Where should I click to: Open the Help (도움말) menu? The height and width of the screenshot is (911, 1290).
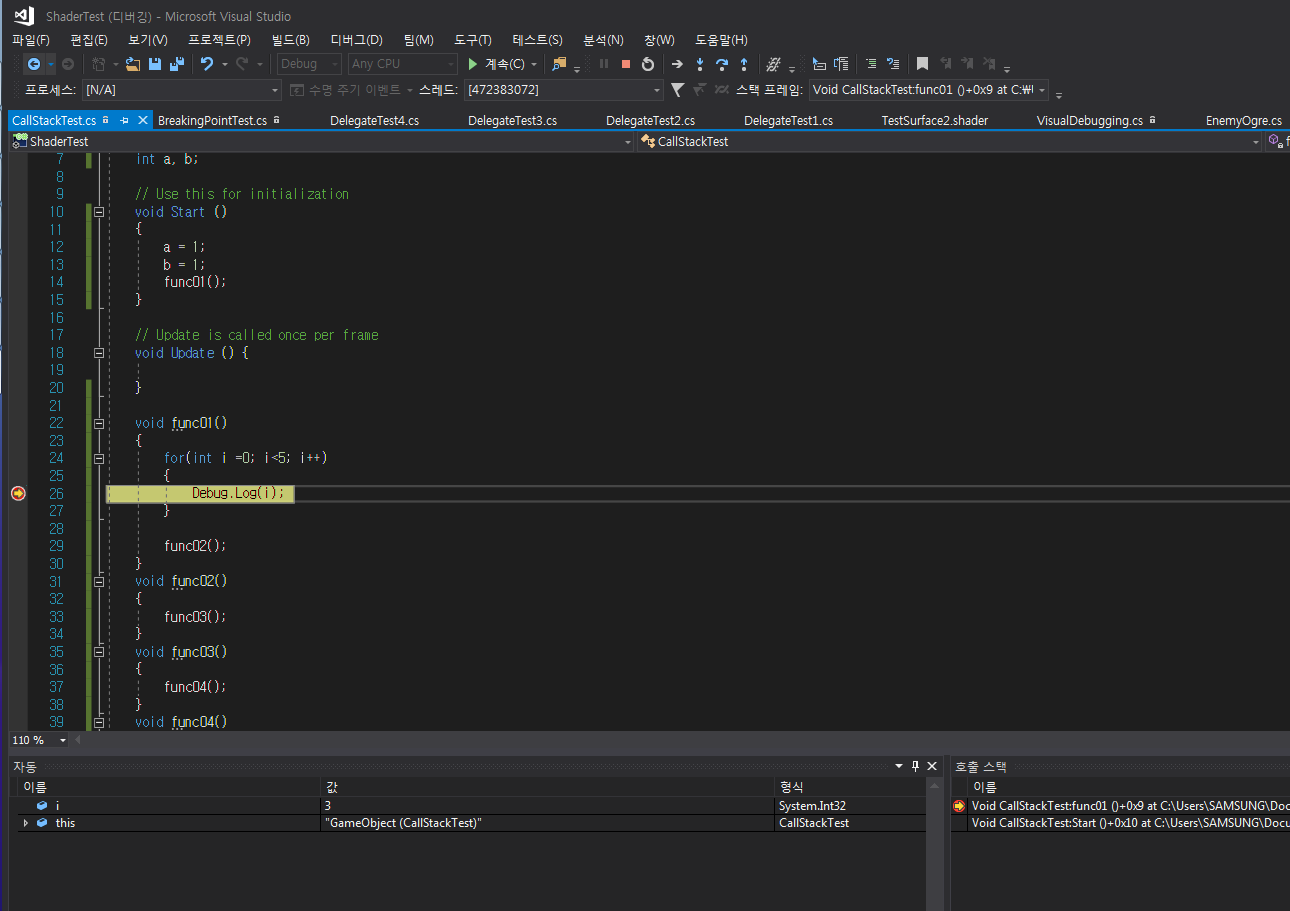coord(721,40)
